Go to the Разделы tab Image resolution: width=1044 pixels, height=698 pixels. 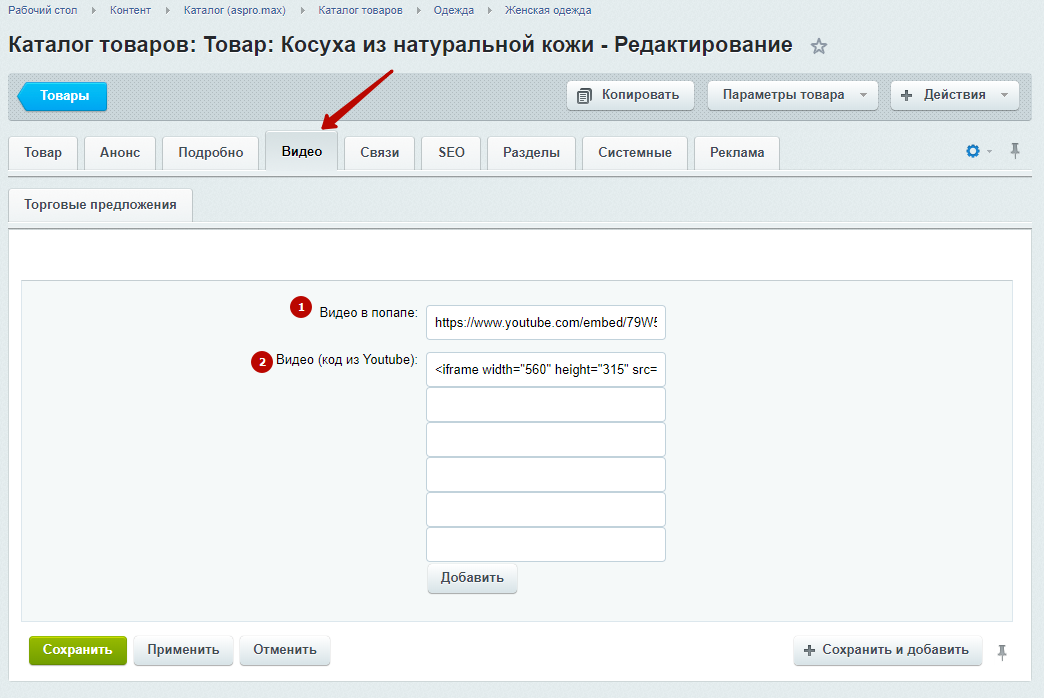click(x=531, y=153)
